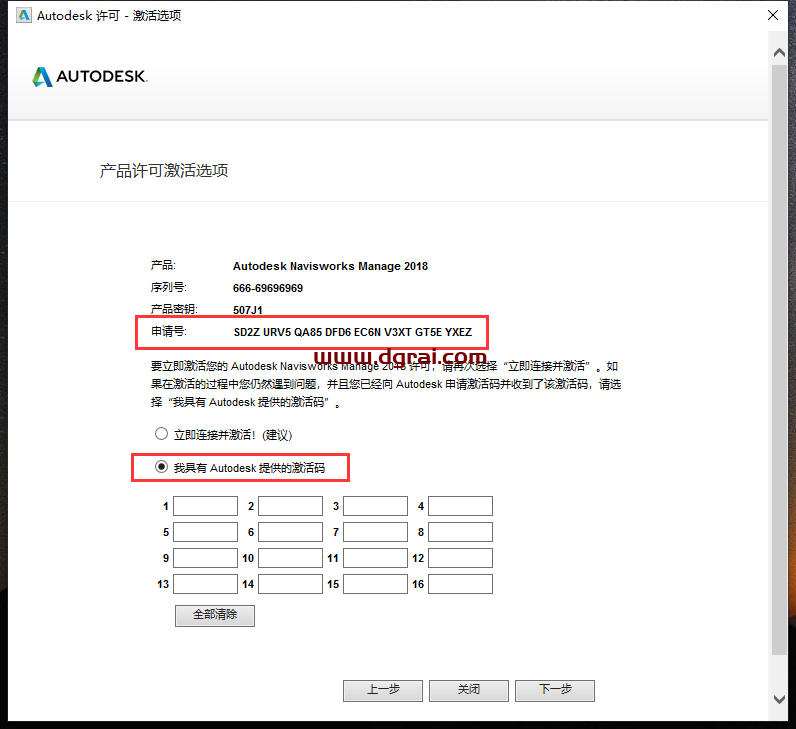Click the request code SD2Z URV5 QA85 text
Viewport: 796px width, 729px height.
click(352, 332)
